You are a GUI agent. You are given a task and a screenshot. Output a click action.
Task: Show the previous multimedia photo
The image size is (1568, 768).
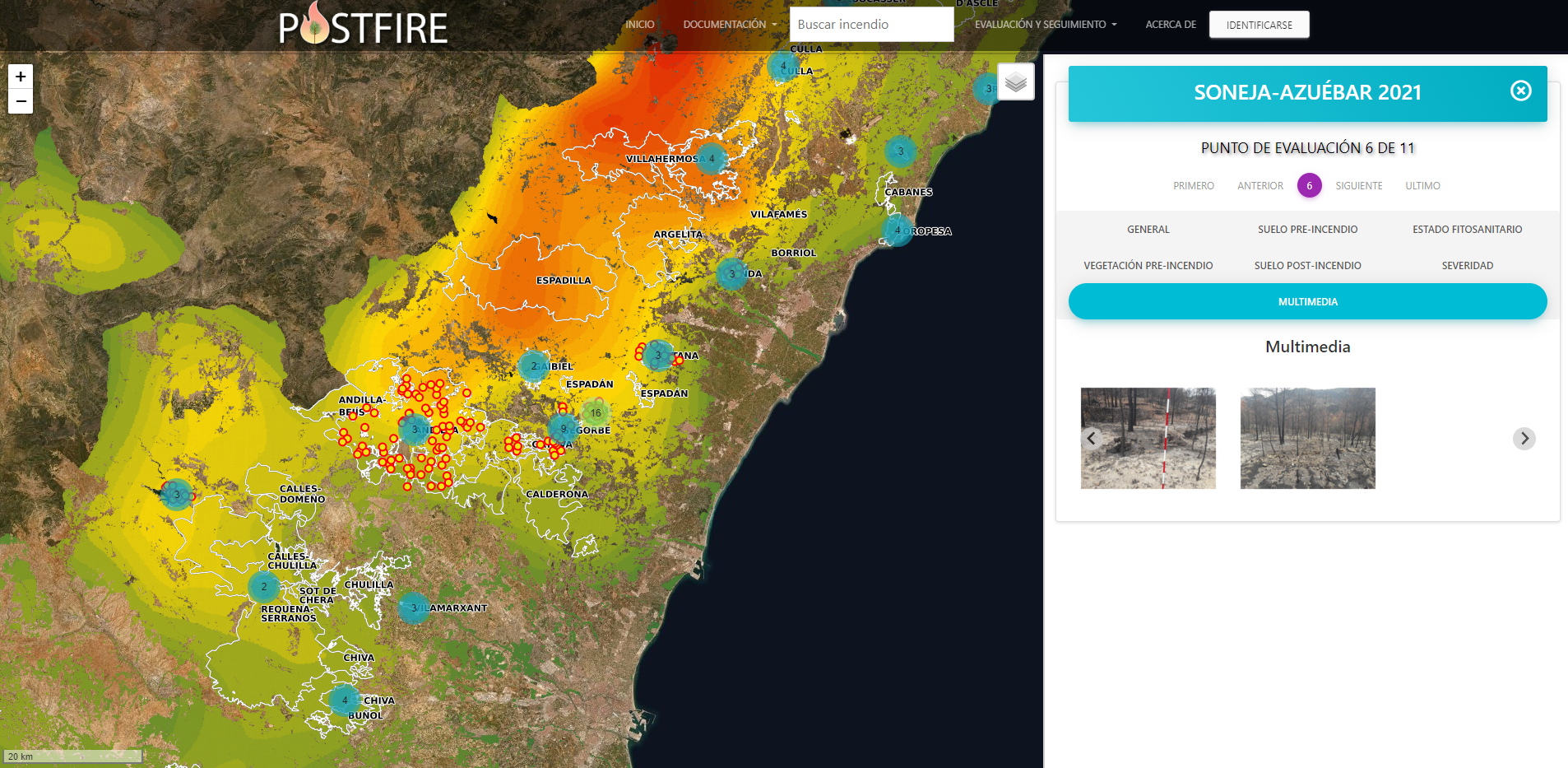click(1092, 438)
